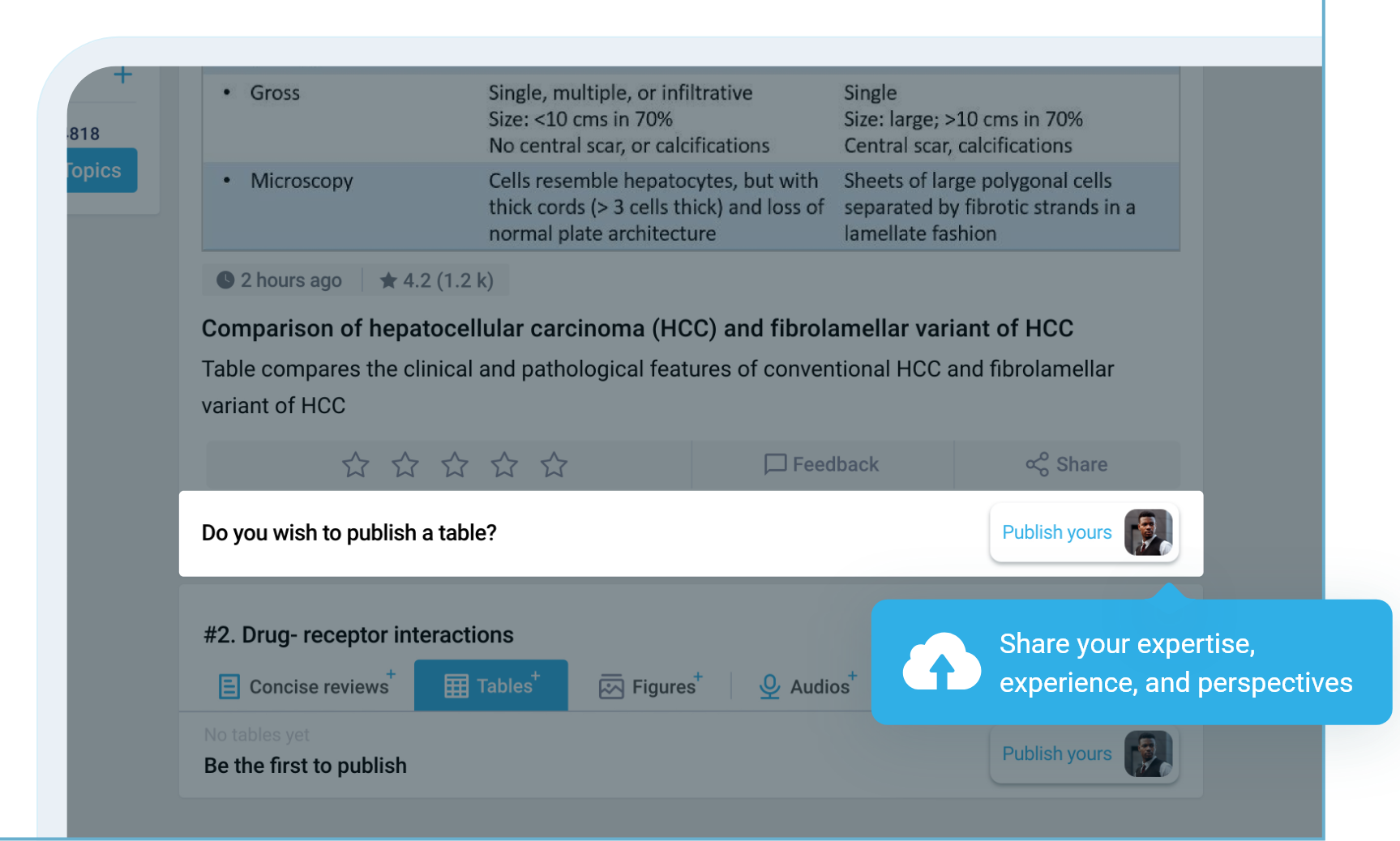Viewport: 1400px width, 841px height.
Task: Click the cloud upload icon
Action: click(941, 663)
